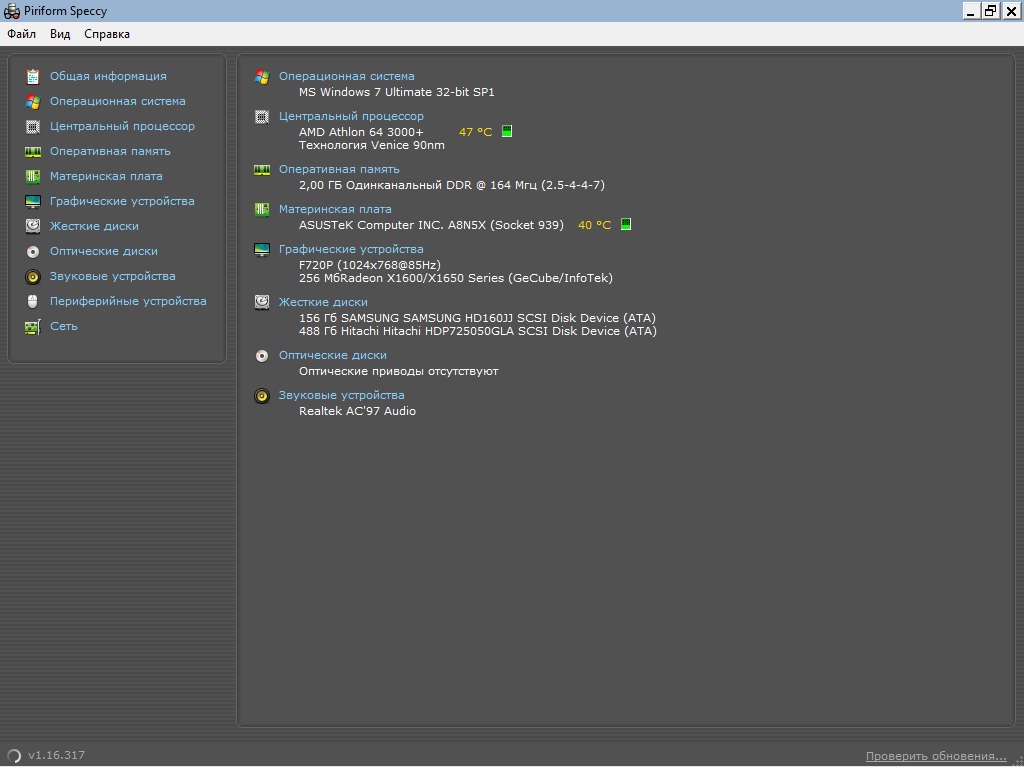Open Центральный процессор sidebar section

(122, 126)
